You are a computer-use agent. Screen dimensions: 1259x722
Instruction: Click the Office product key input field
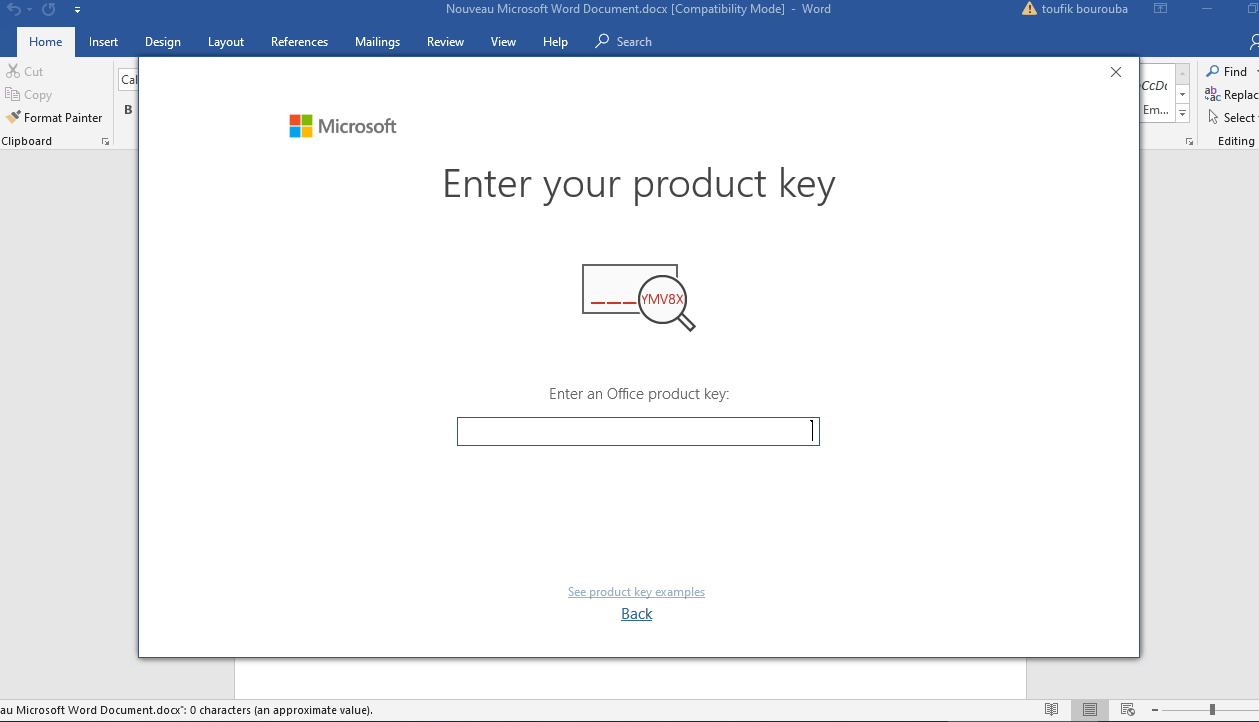[x=638, y=431]
